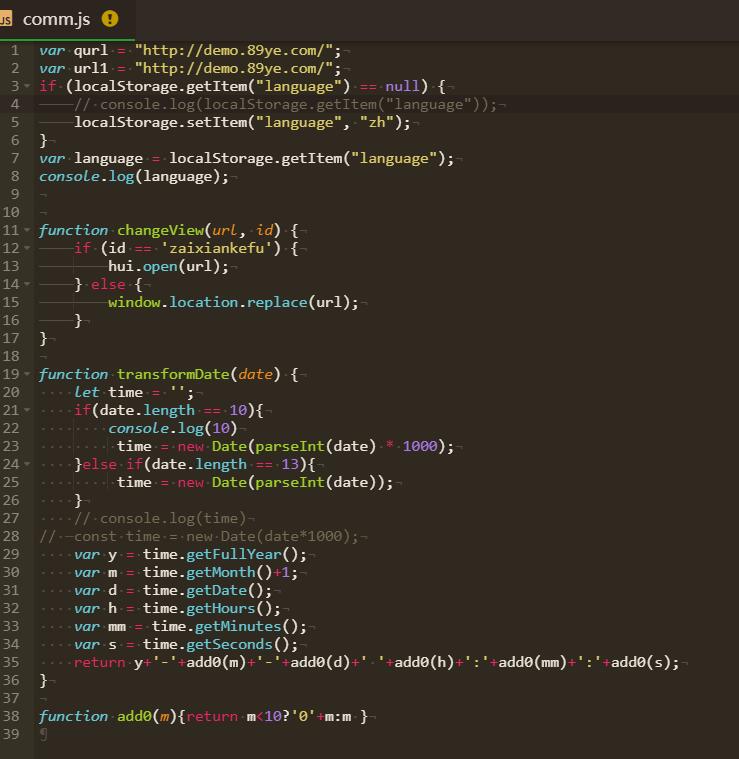This screenshot has width=739, height=759.
Task: Click the date parameter on line 19
Action: (256, 374)
